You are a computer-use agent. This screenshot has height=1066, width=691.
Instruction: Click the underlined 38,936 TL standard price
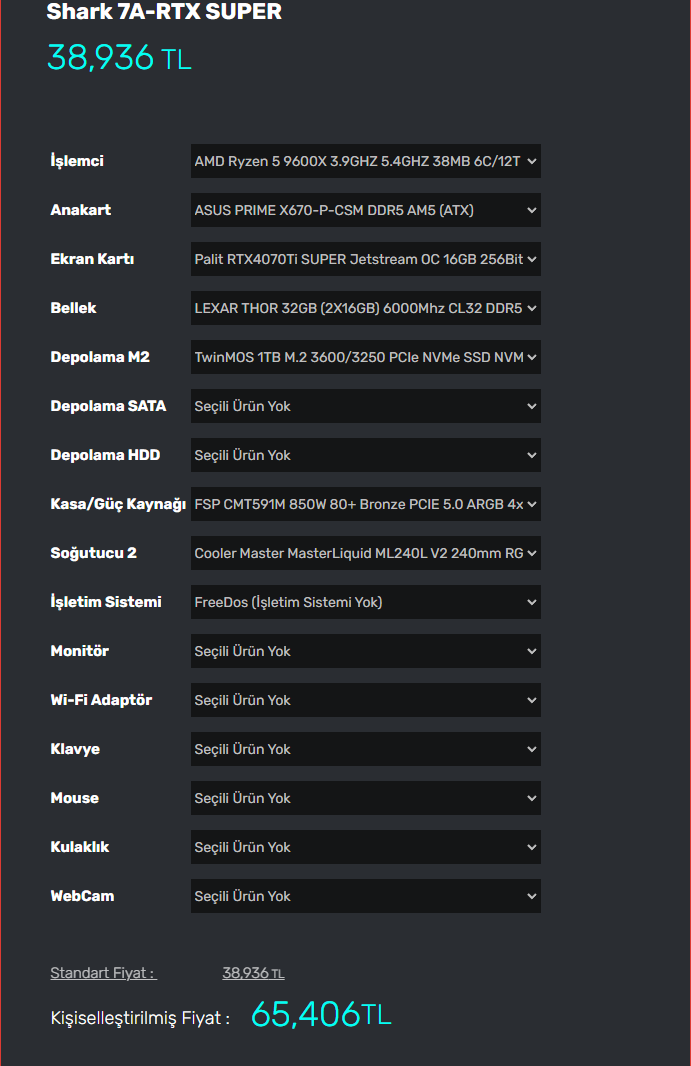253,973
